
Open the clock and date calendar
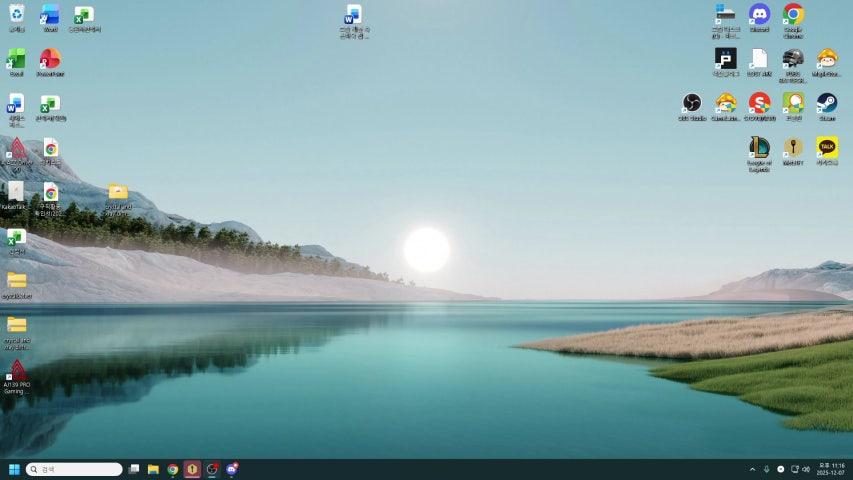click(x=830, y=469)
